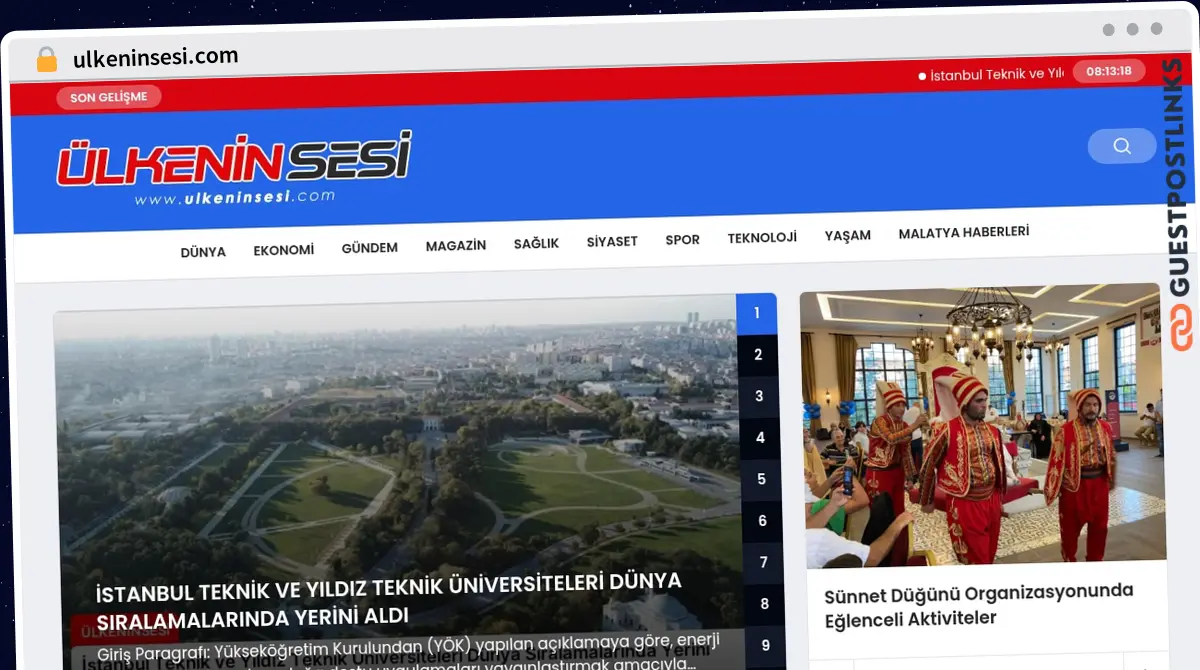Click the SON GELİŞME badge

click(x=109, y=97)
